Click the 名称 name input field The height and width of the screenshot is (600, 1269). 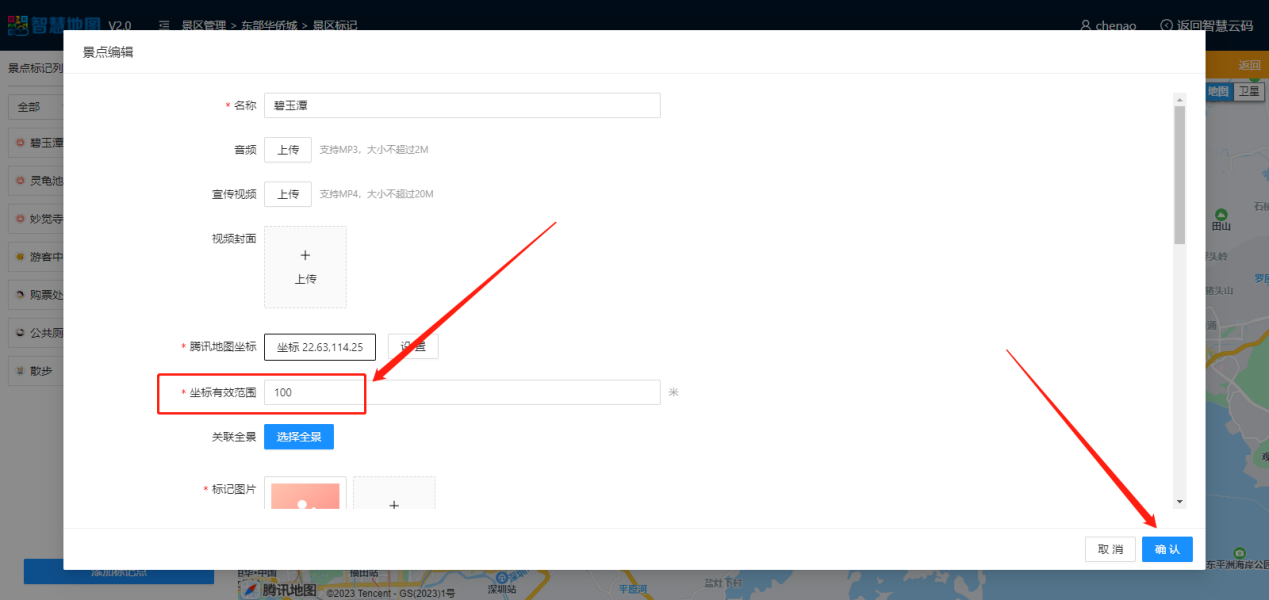click(x=462, y=105)
